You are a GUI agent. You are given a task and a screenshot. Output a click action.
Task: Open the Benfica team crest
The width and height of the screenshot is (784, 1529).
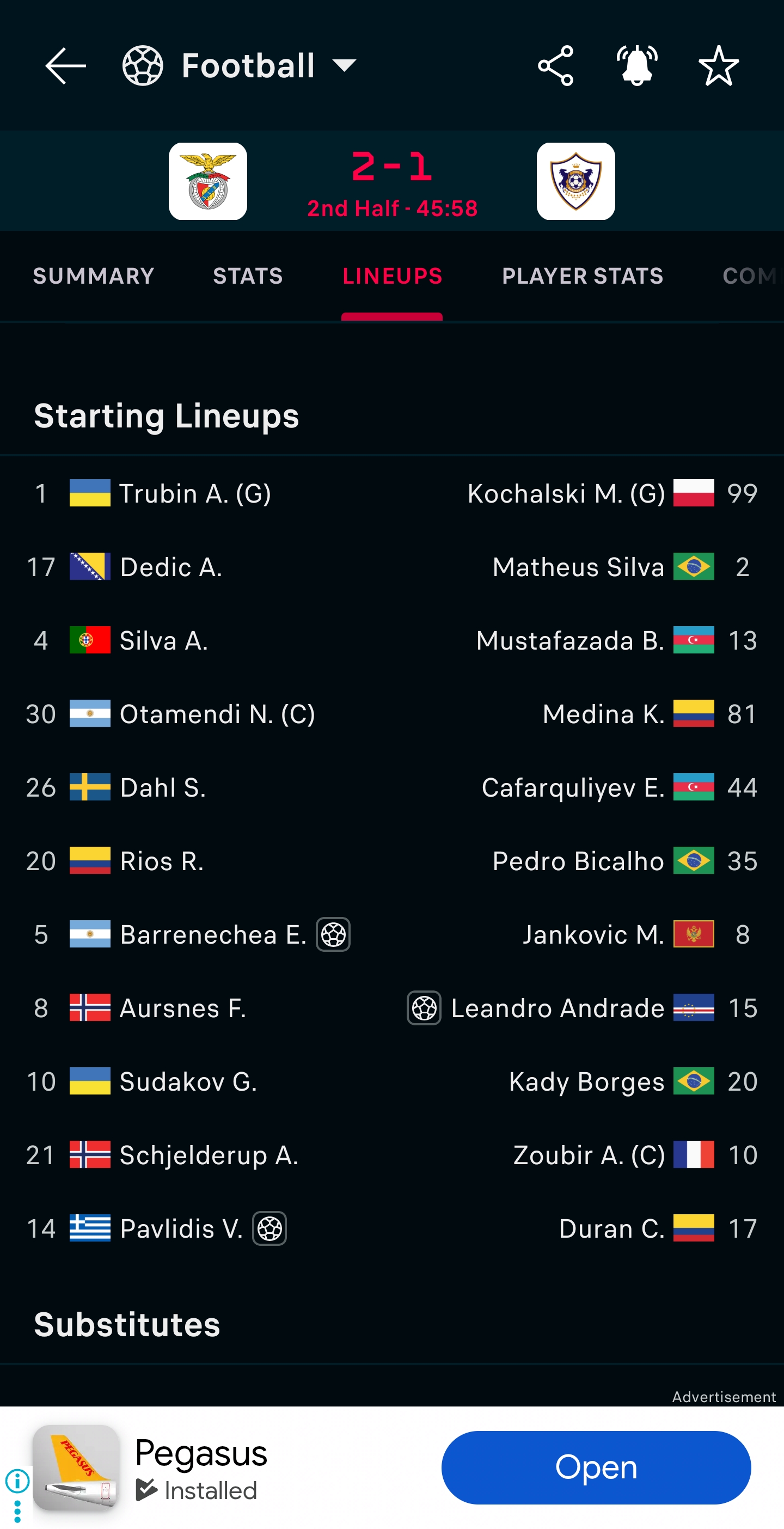point(208,181)
